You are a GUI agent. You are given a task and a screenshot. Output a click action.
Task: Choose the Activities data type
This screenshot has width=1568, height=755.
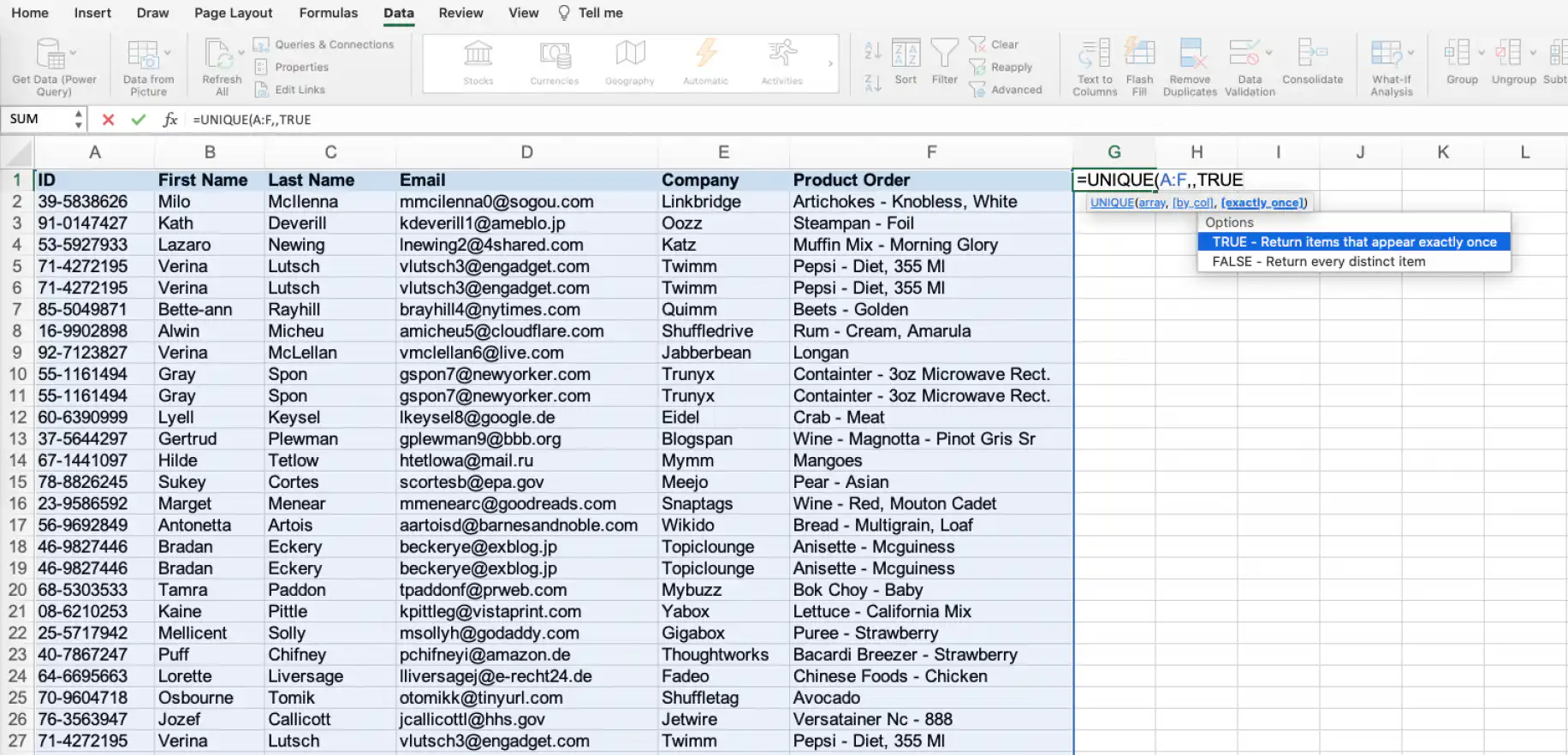[x=782, y=62]
